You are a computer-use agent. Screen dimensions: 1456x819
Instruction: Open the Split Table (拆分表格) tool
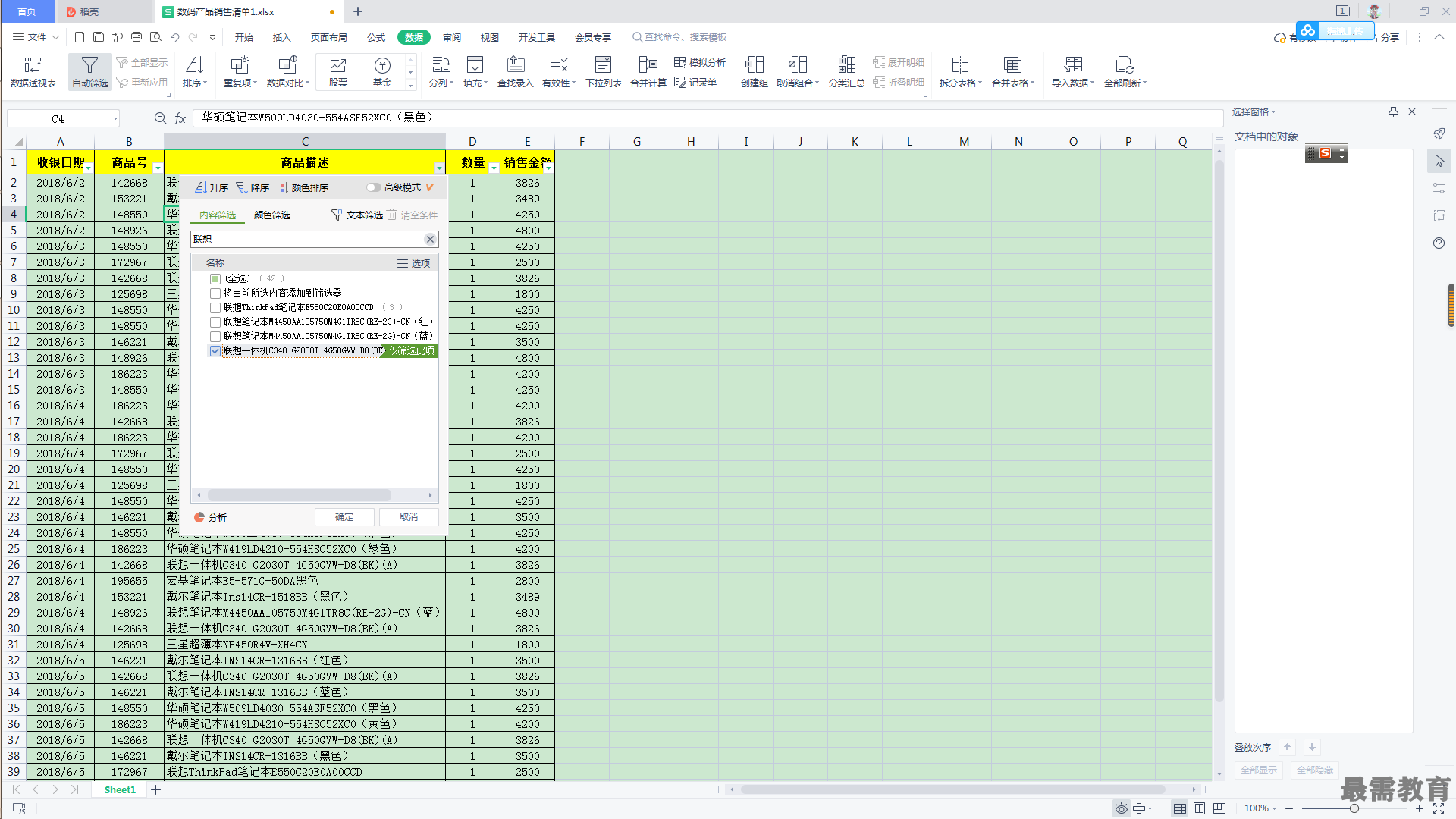pyautogui.click(x=961, y=72)
